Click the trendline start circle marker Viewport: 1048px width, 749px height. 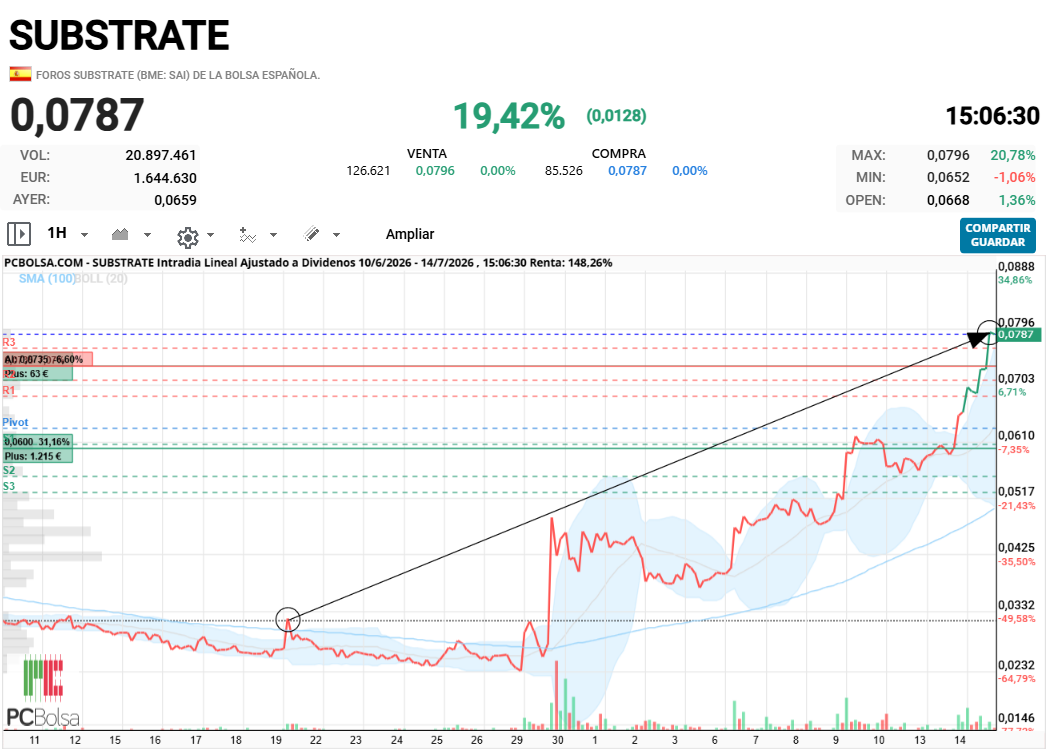pos(288,620)
